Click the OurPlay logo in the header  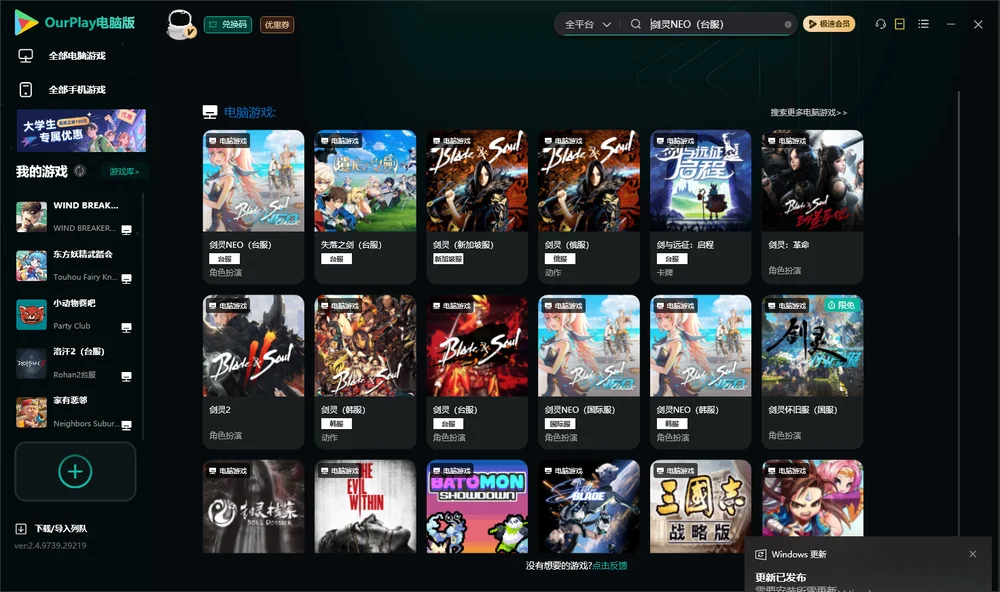tap(75, 23)
